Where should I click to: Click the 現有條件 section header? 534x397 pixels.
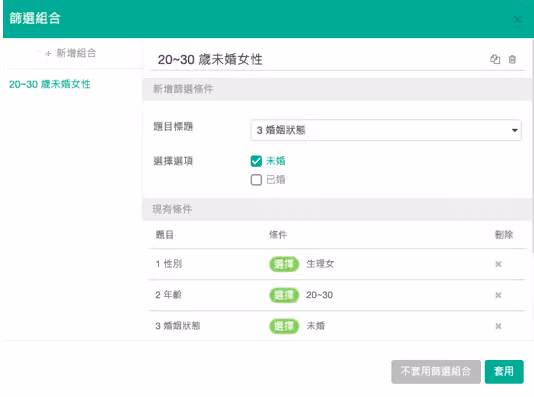pyautogui.click(x=337, y=209)
